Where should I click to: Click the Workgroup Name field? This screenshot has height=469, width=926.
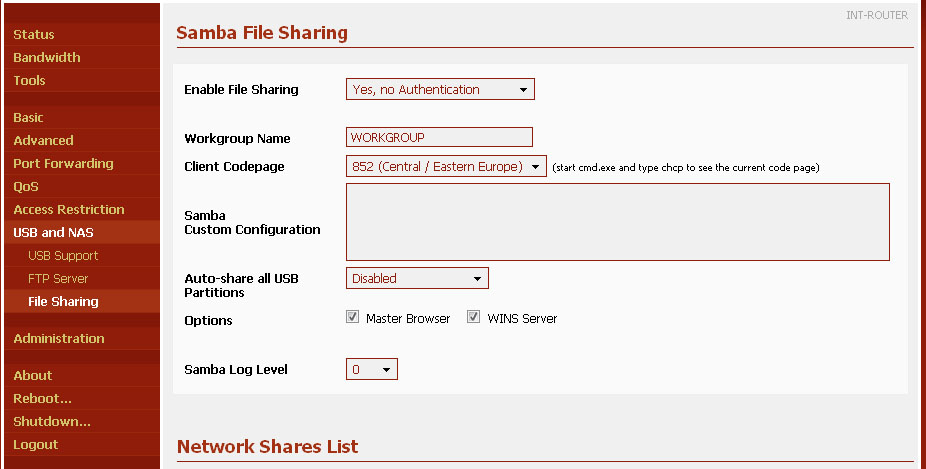pyautogui.click(x=439, y=137)
